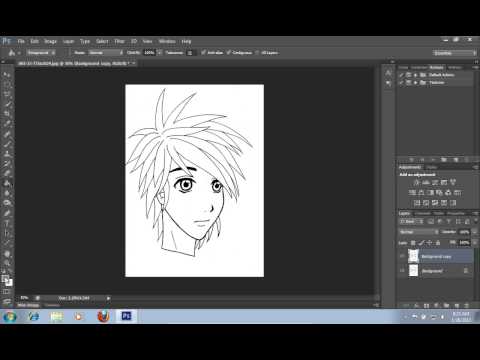Select the Lasso tool
Viewport: 480px width, 360px height.
tap(7, 94)
